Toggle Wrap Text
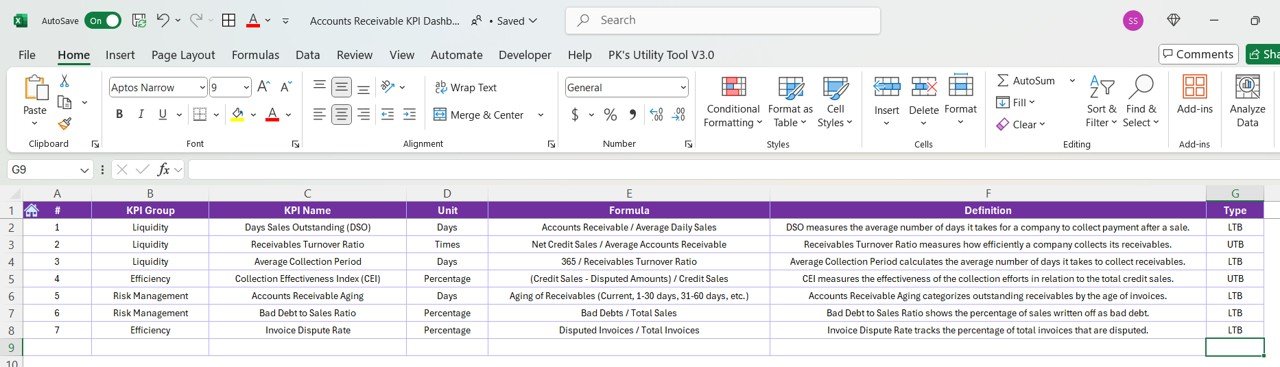The image size is (1280, 367). click(x=465, y=87)
